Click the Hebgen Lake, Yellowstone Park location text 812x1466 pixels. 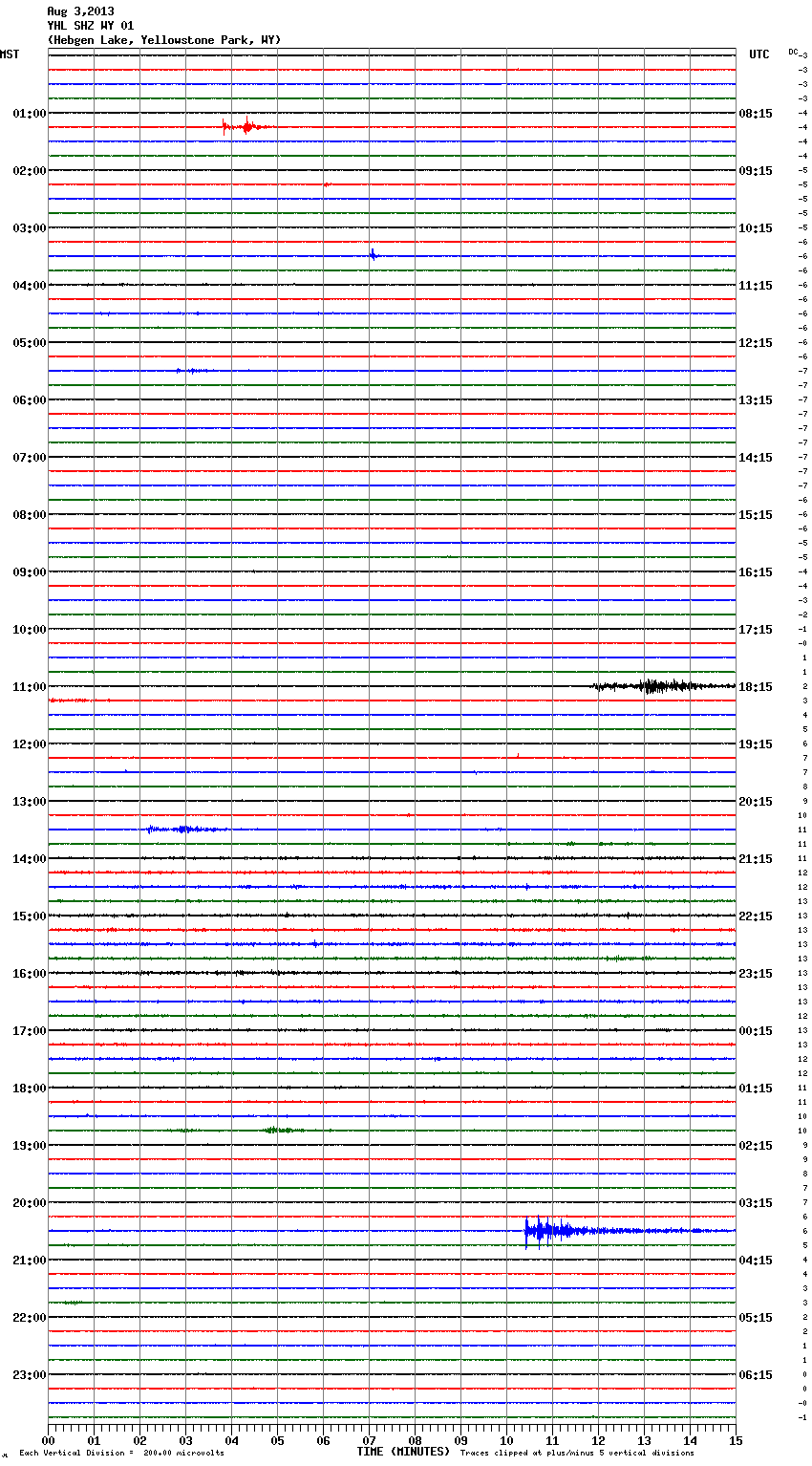click(x=163, y=40)
